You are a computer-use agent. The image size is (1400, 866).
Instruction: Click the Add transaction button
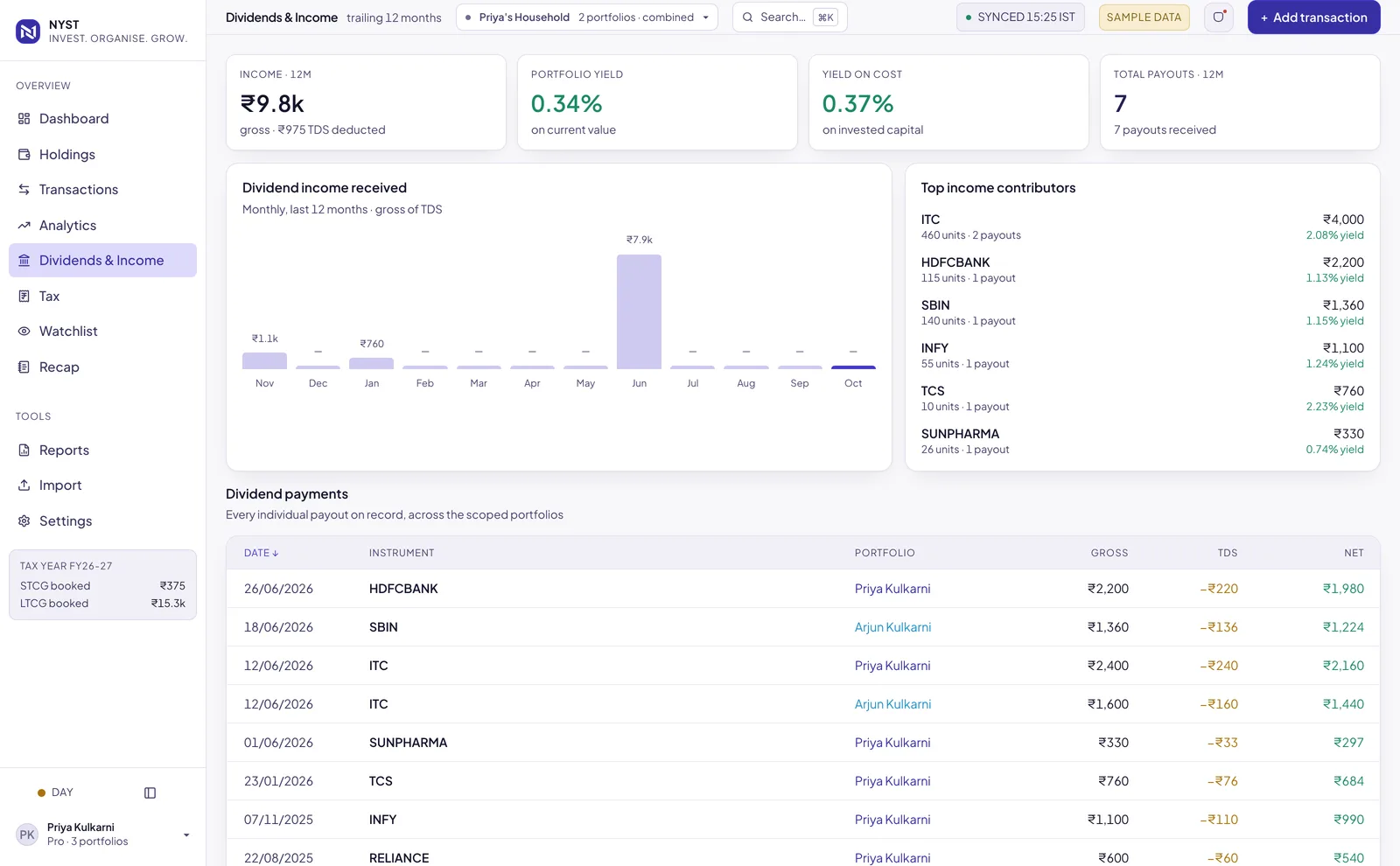1313,17
